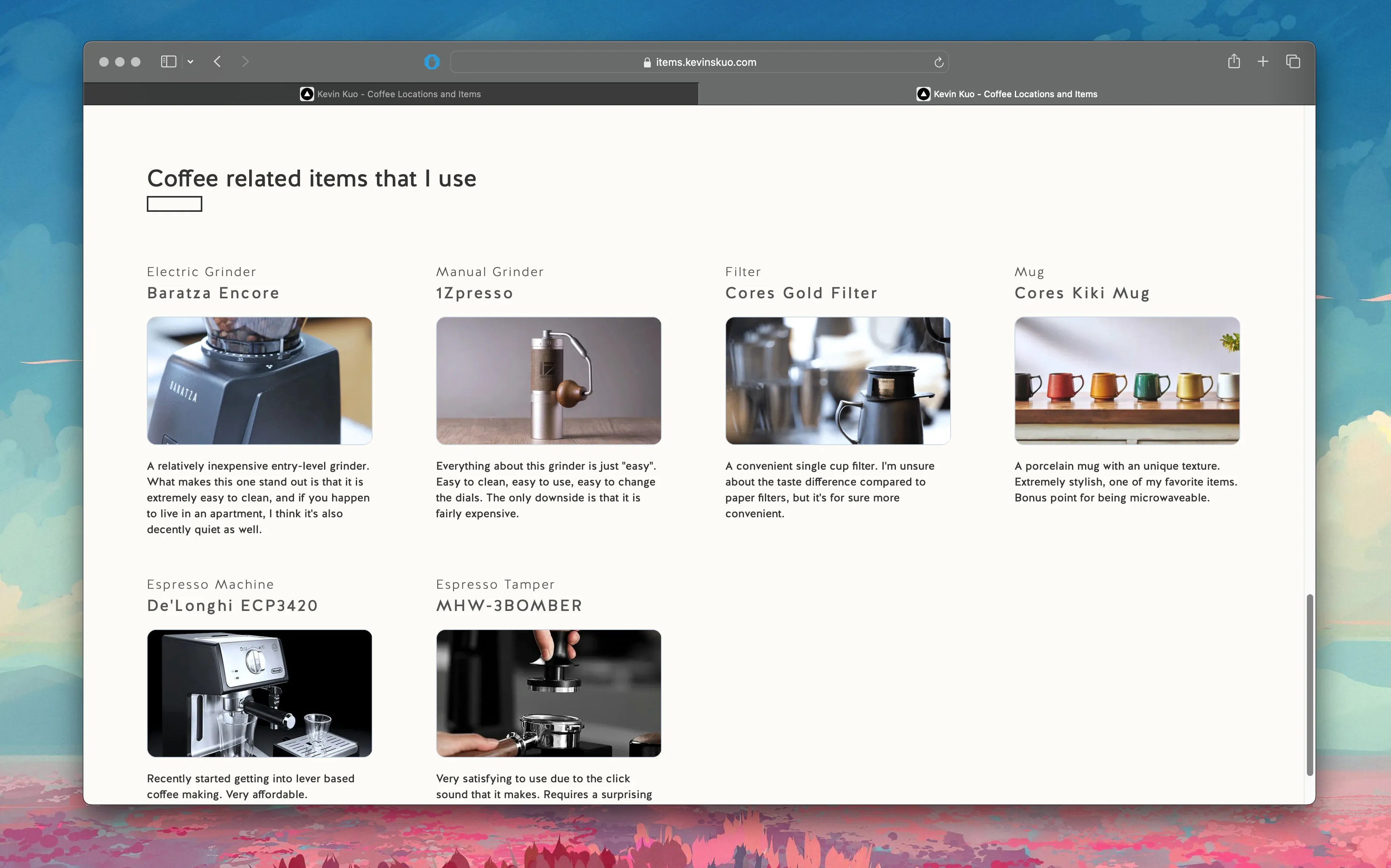Open the Cores Gold Filter image
Screen dimensions: 1391x868
[x=838, y=380]
